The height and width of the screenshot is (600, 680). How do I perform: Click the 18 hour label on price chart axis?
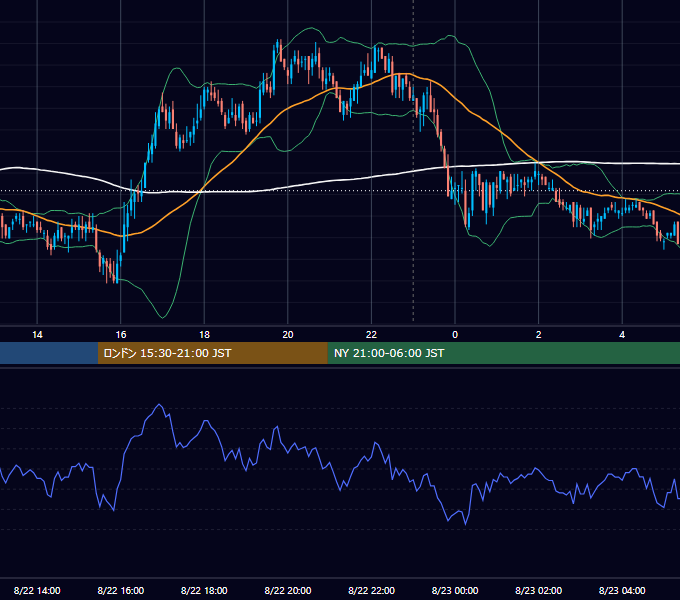coord(204,335)
